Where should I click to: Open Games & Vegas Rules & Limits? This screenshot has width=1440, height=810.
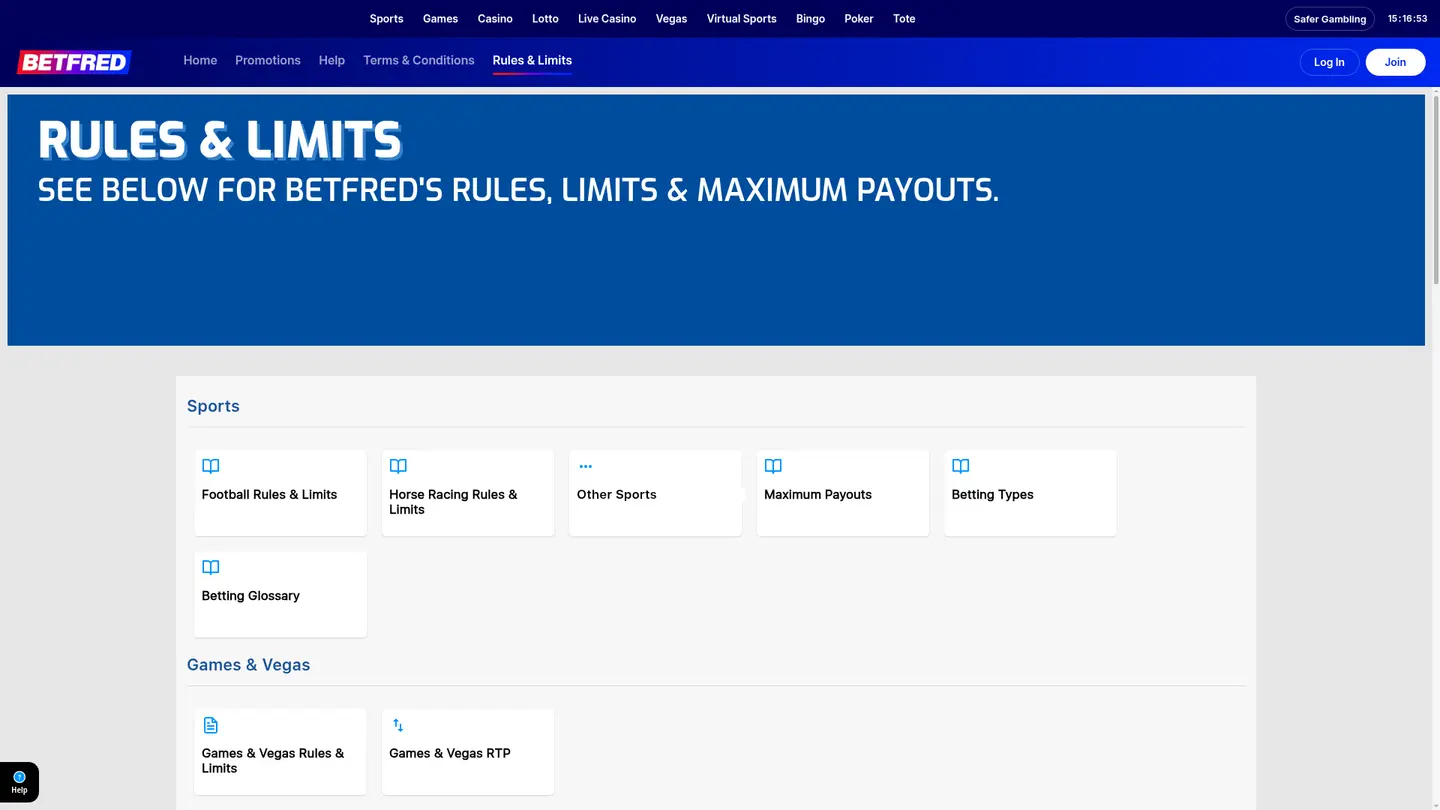pyautogui.click(x=280, y=752)
